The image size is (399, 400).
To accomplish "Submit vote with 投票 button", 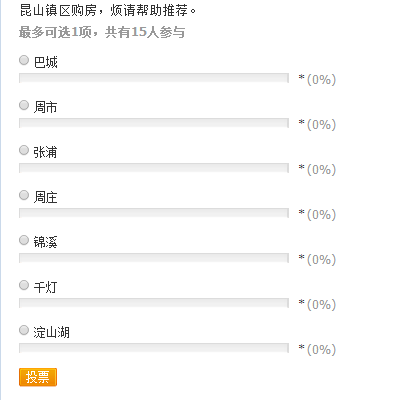I will pyautogui.click(x=38, y=377).
